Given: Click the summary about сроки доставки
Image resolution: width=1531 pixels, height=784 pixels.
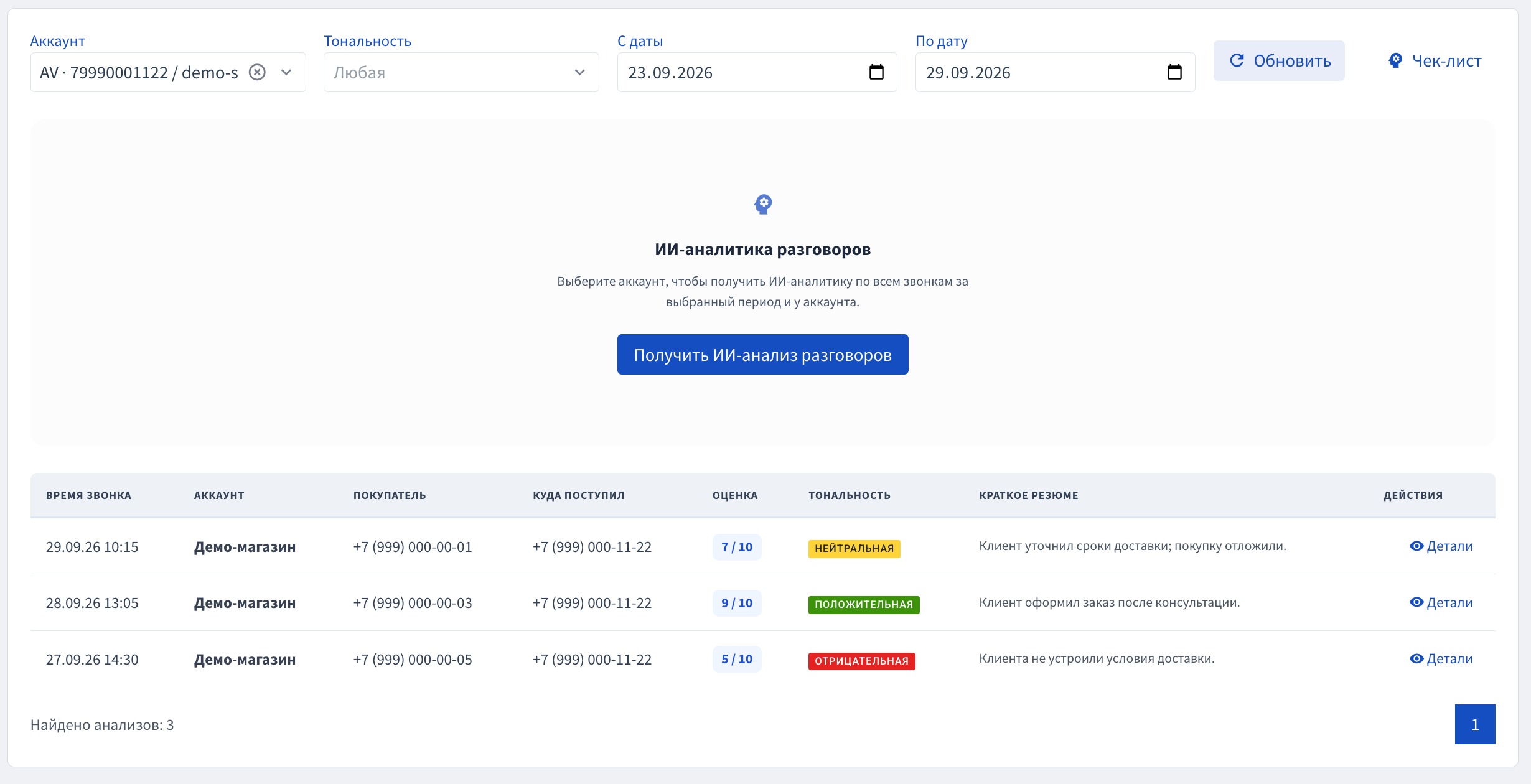Looking at the screenshot, I should tap(1132, 546).
